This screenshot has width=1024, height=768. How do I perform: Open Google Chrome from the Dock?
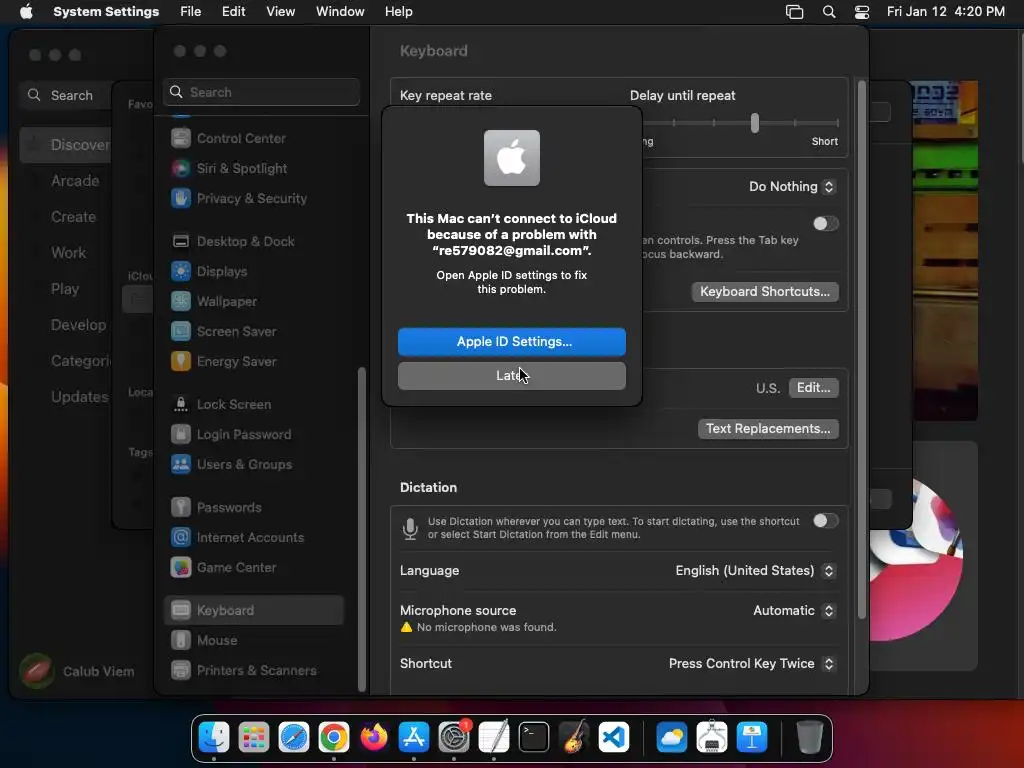pos(334,738)
